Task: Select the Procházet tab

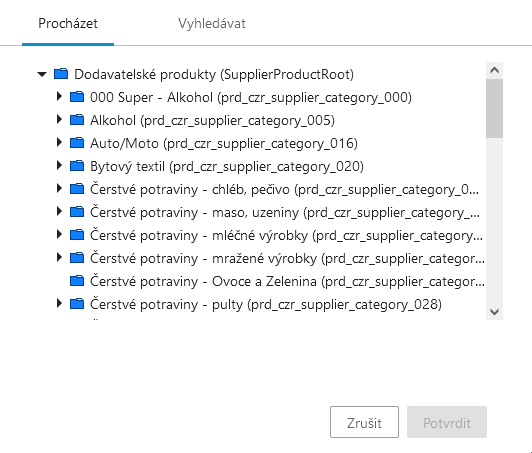Action: tap(68, 23)
